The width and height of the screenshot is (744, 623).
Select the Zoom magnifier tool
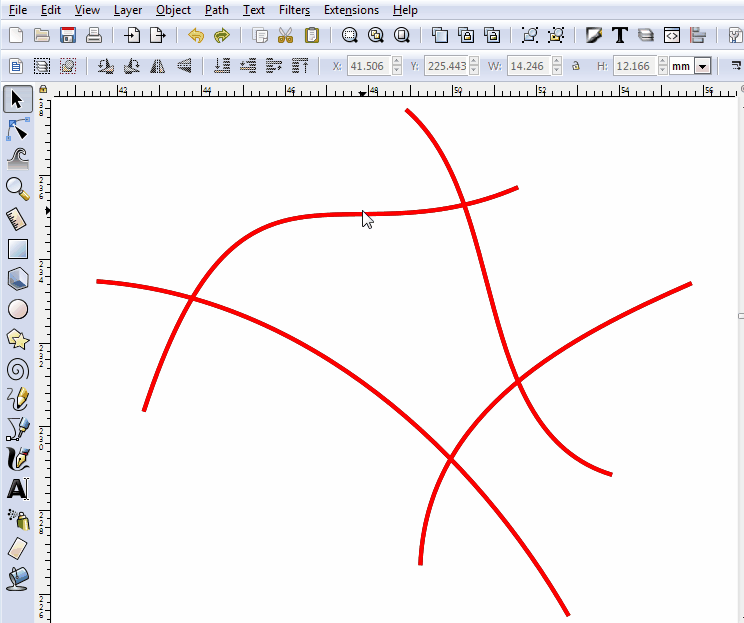tap(18, 189)
